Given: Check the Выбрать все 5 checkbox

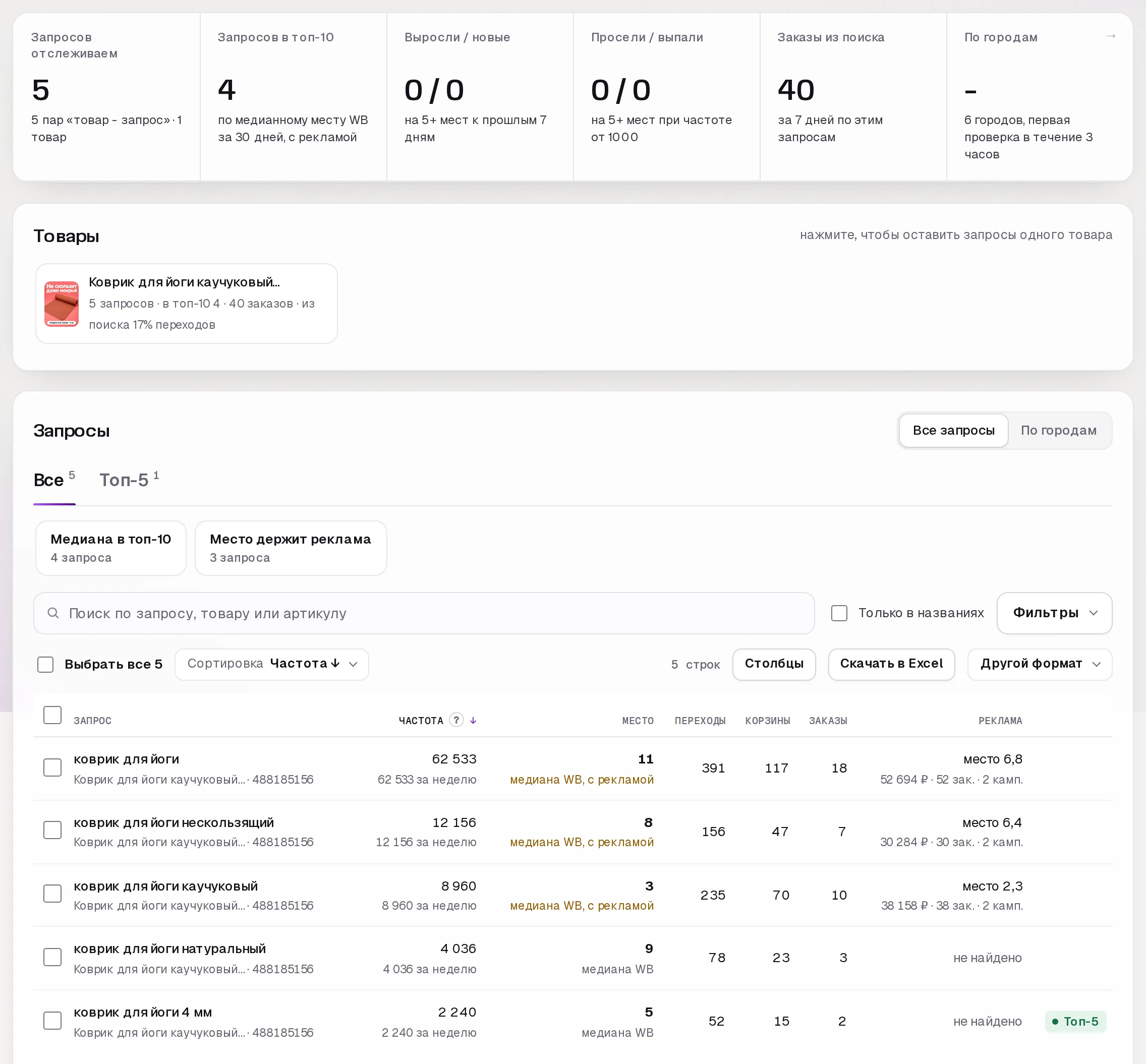Looking at the screenshot, I should pyautogui.click(x=45, y=664).
